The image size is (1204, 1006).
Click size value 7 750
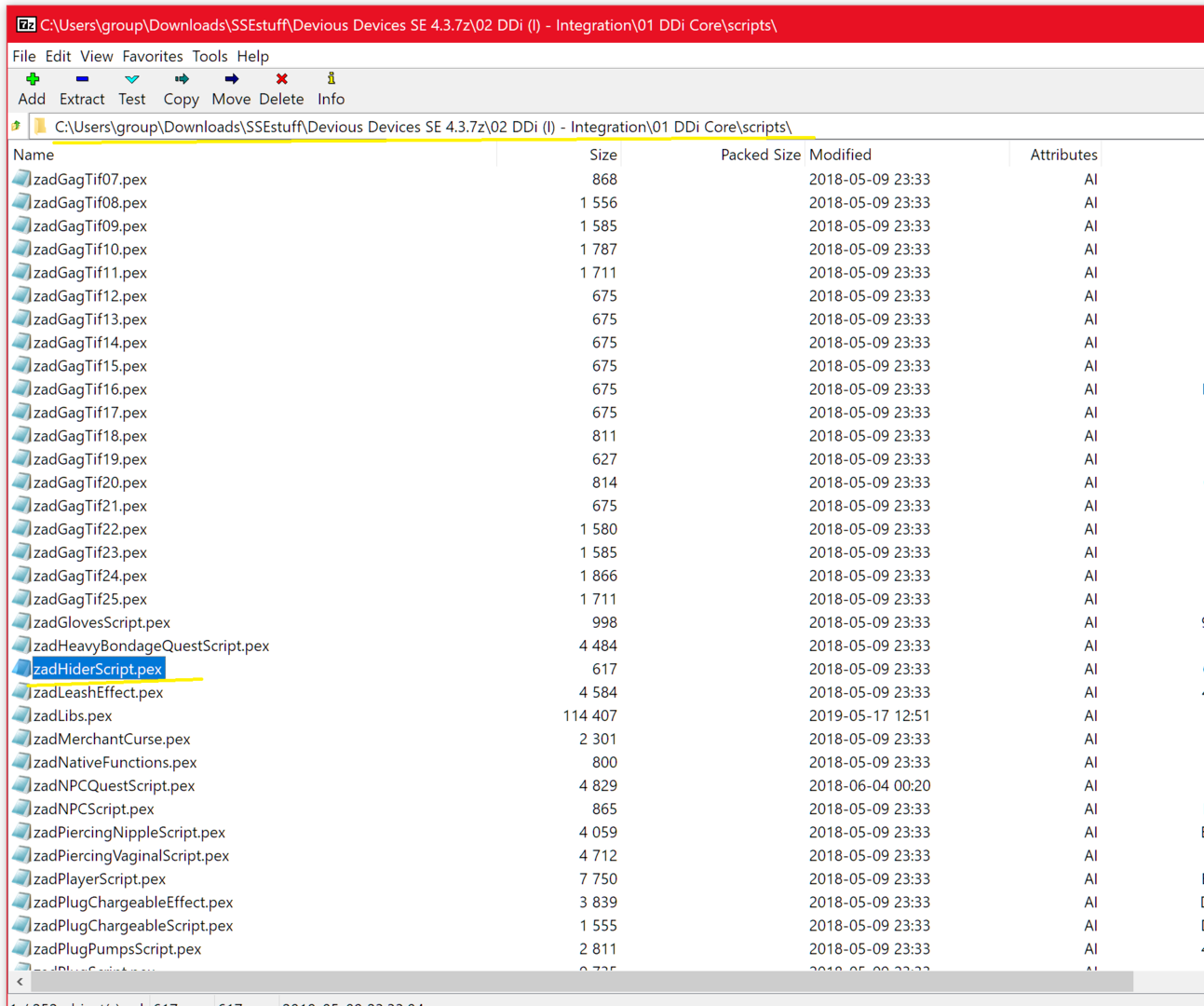[x=598, y=878]
